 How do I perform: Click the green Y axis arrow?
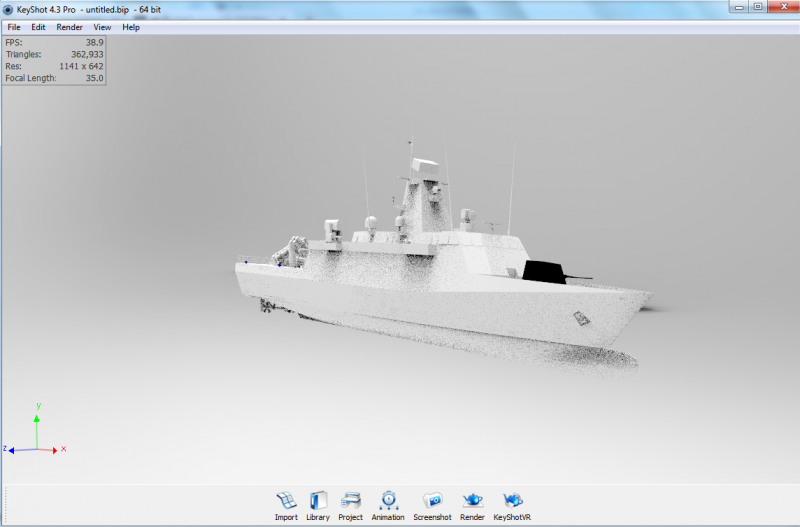coord(37,418)
